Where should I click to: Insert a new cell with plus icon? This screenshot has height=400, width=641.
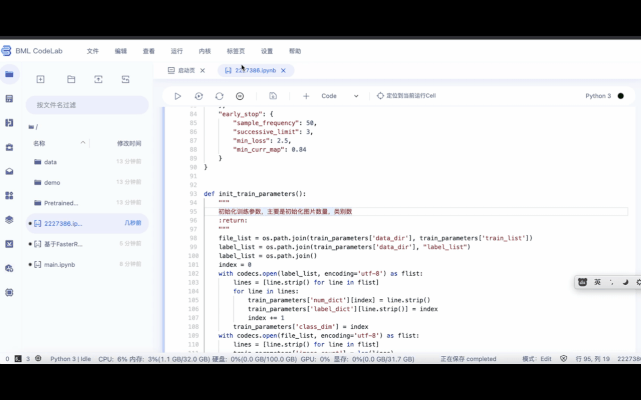306,96
